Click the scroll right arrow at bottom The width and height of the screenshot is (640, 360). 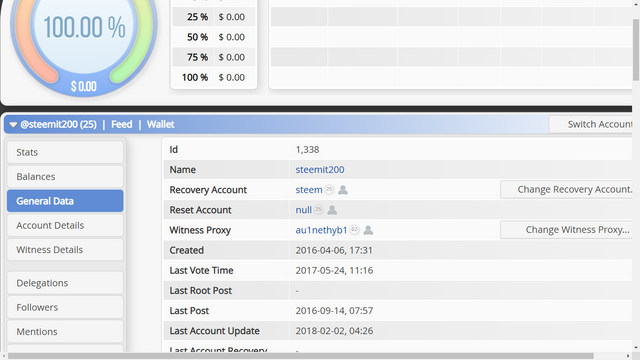pyautogui.click(x=628, y=356)
